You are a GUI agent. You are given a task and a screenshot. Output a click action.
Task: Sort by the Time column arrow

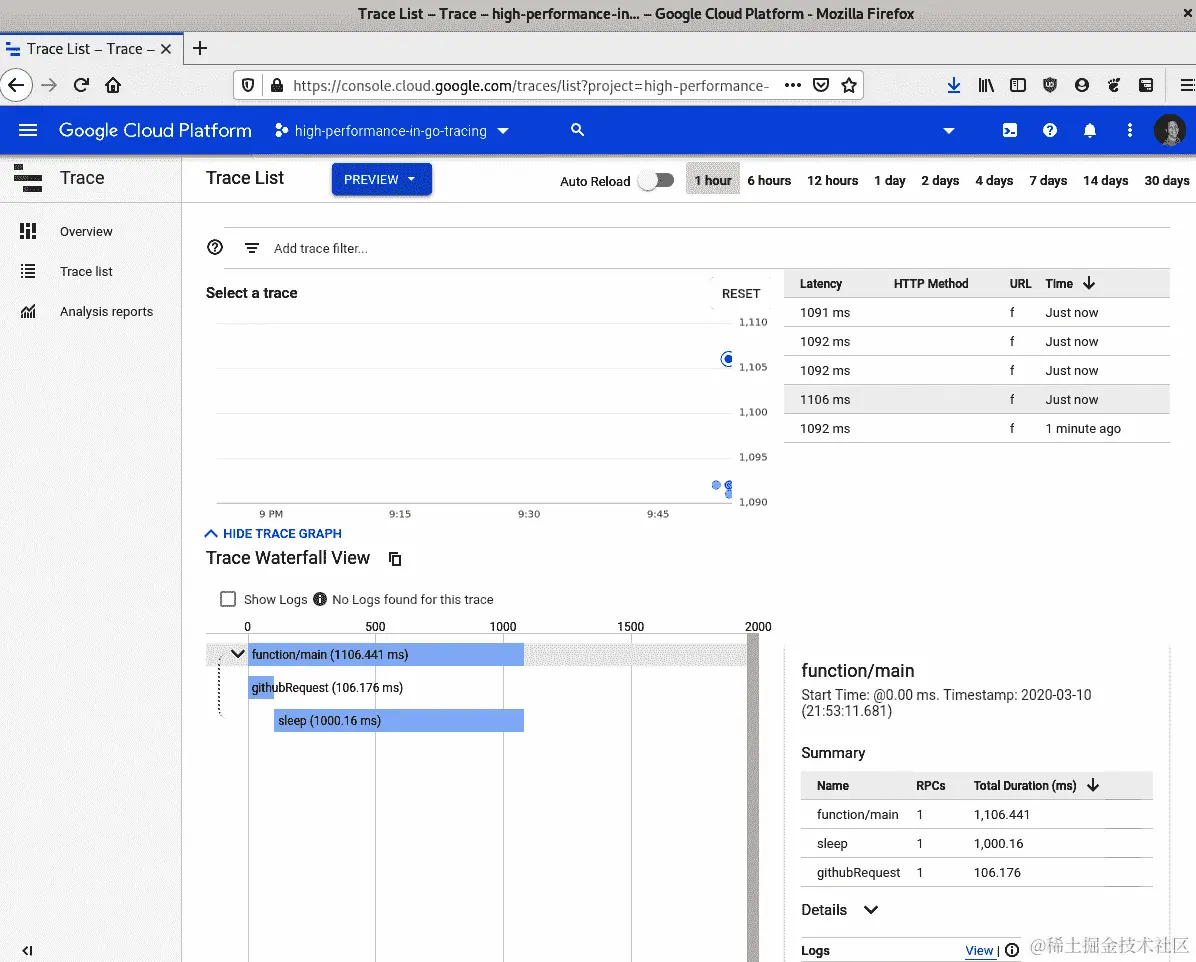click(x=1089, y=283)
